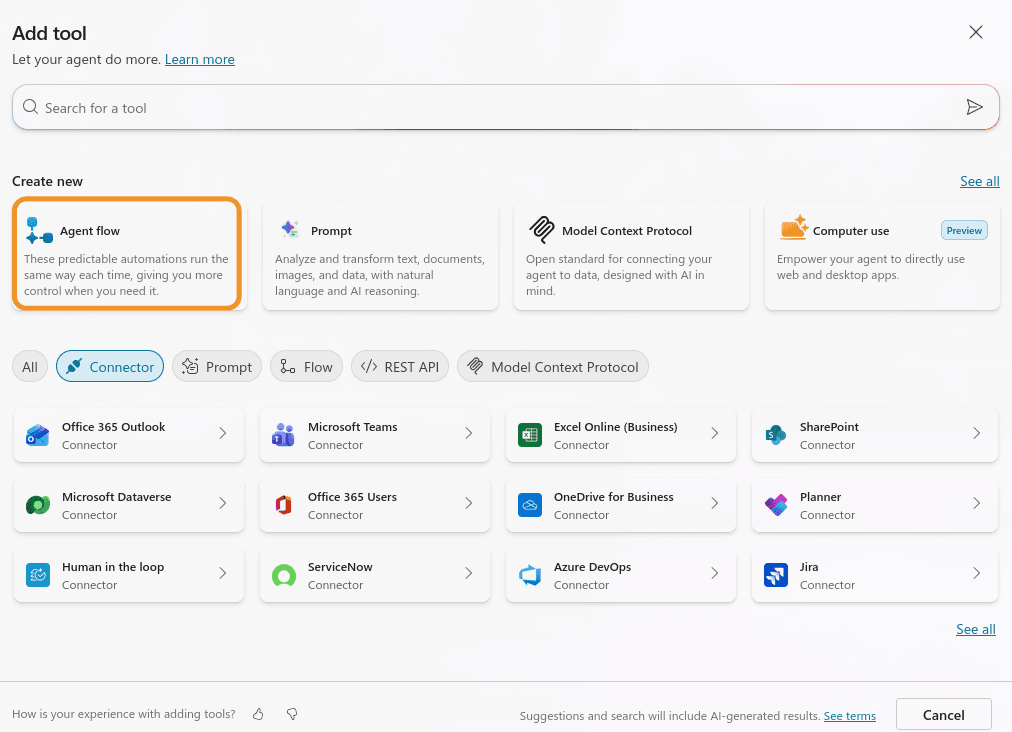Click the Azure DevOps connector icon
This screenshot has height=732, width=1012.
(529, 575)
